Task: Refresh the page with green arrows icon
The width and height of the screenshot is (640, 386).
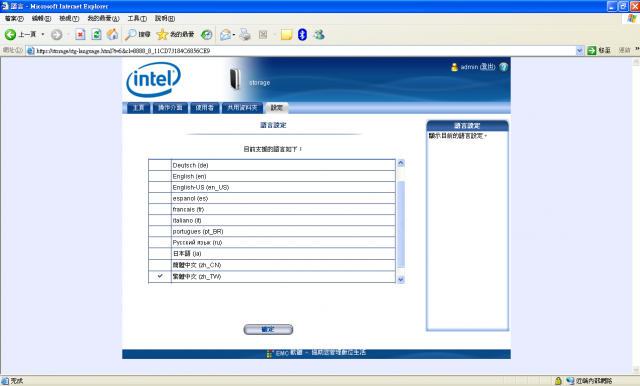Action: pos(96,35)
